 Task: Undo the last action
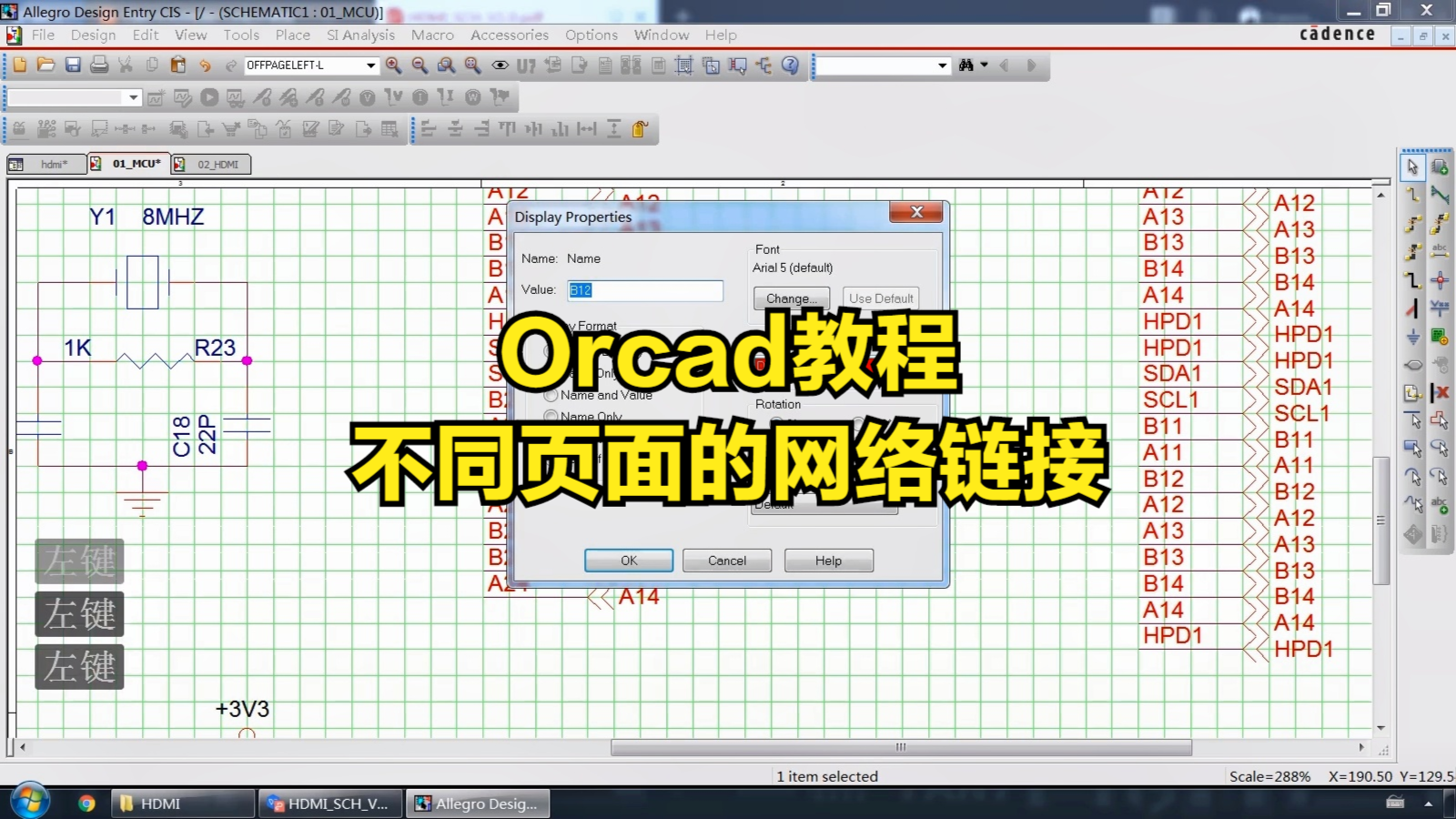pos(205,66)
